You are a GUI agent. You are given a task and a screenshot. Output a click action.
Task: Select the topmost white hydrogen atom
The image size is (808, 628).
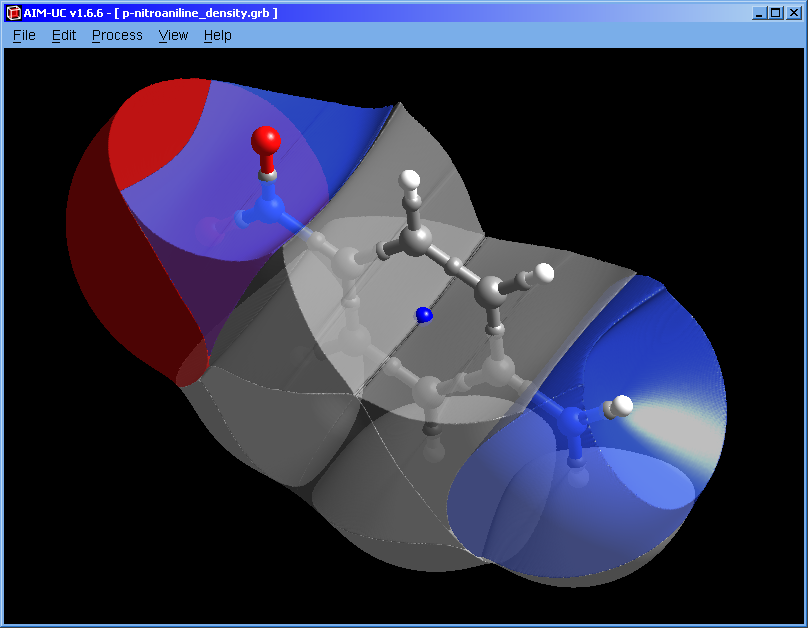click(x=410, y=180)
